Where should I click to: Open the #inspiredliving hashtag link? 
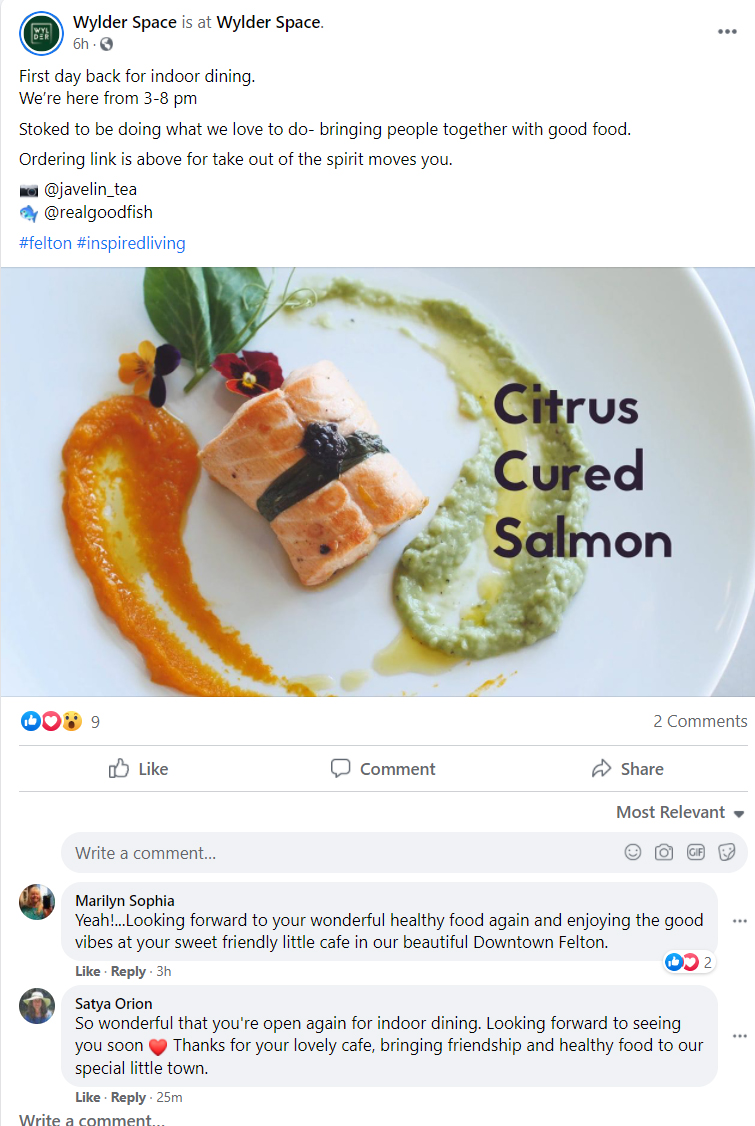click(x=131, y=243)
